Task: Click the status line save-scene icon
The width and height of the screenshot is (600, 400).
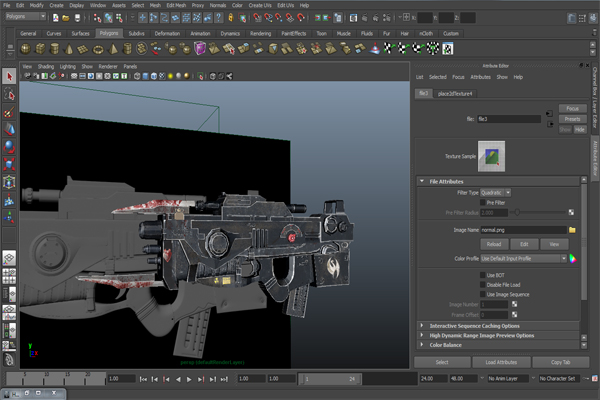Action: click(x=77, y=18)
